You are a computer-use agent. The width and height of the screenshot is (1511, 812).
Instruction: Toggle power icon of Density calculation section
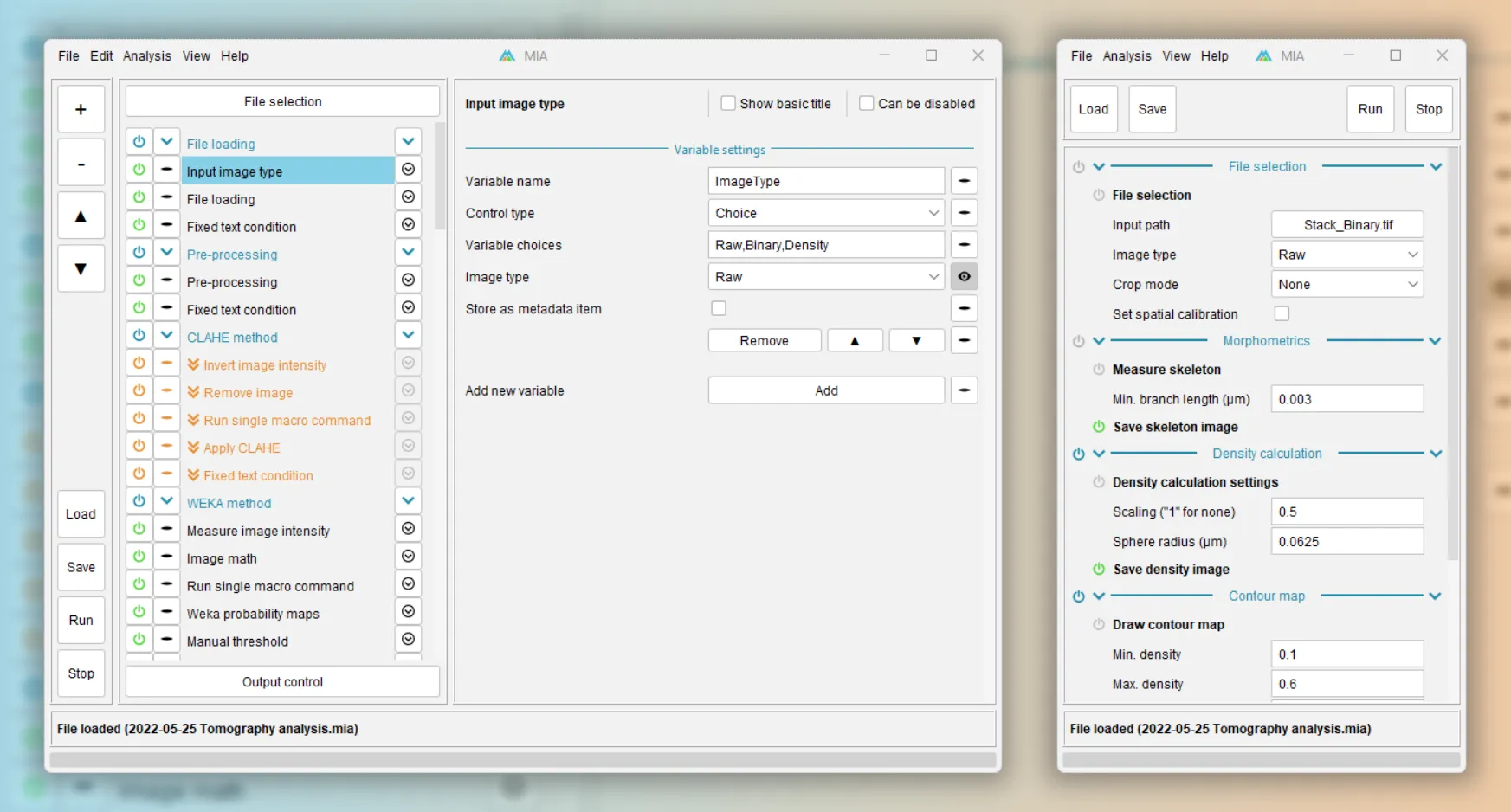1078,454
